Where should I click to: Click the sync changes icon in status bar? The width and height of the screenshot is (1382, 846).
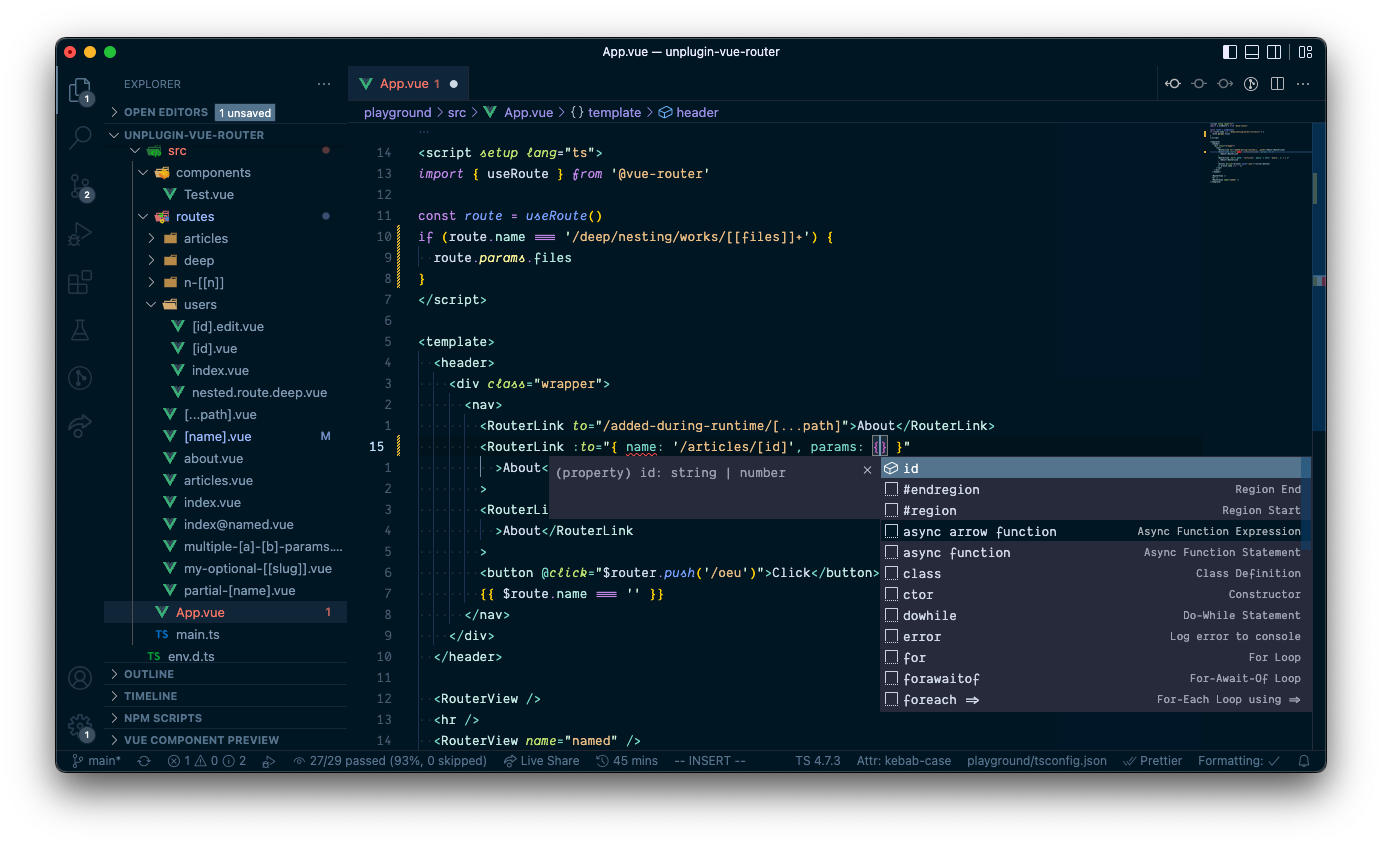(144, 761)
